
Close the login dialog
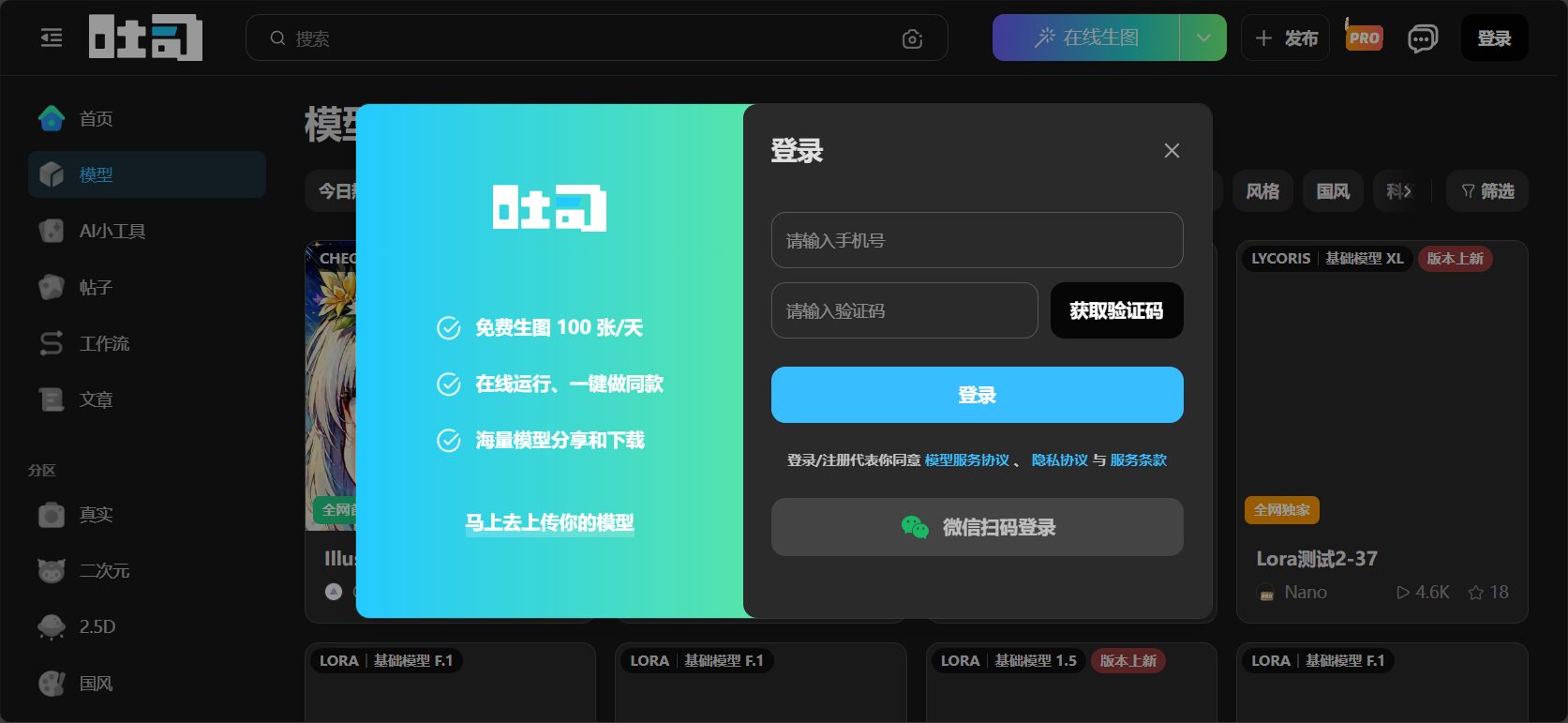pyautogui.click(x=1172, y=151)
